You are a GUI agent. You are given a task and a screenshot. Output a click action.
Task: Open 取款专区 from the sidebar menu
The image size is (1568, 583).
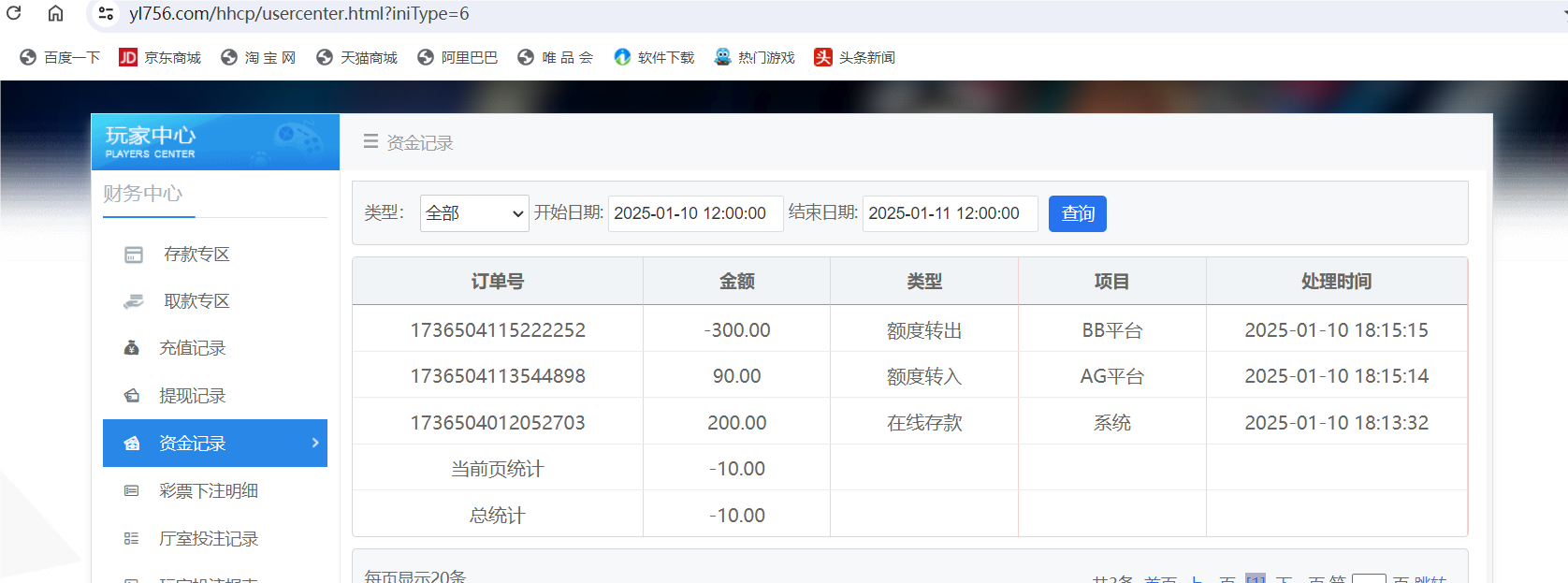click(196, 301)
